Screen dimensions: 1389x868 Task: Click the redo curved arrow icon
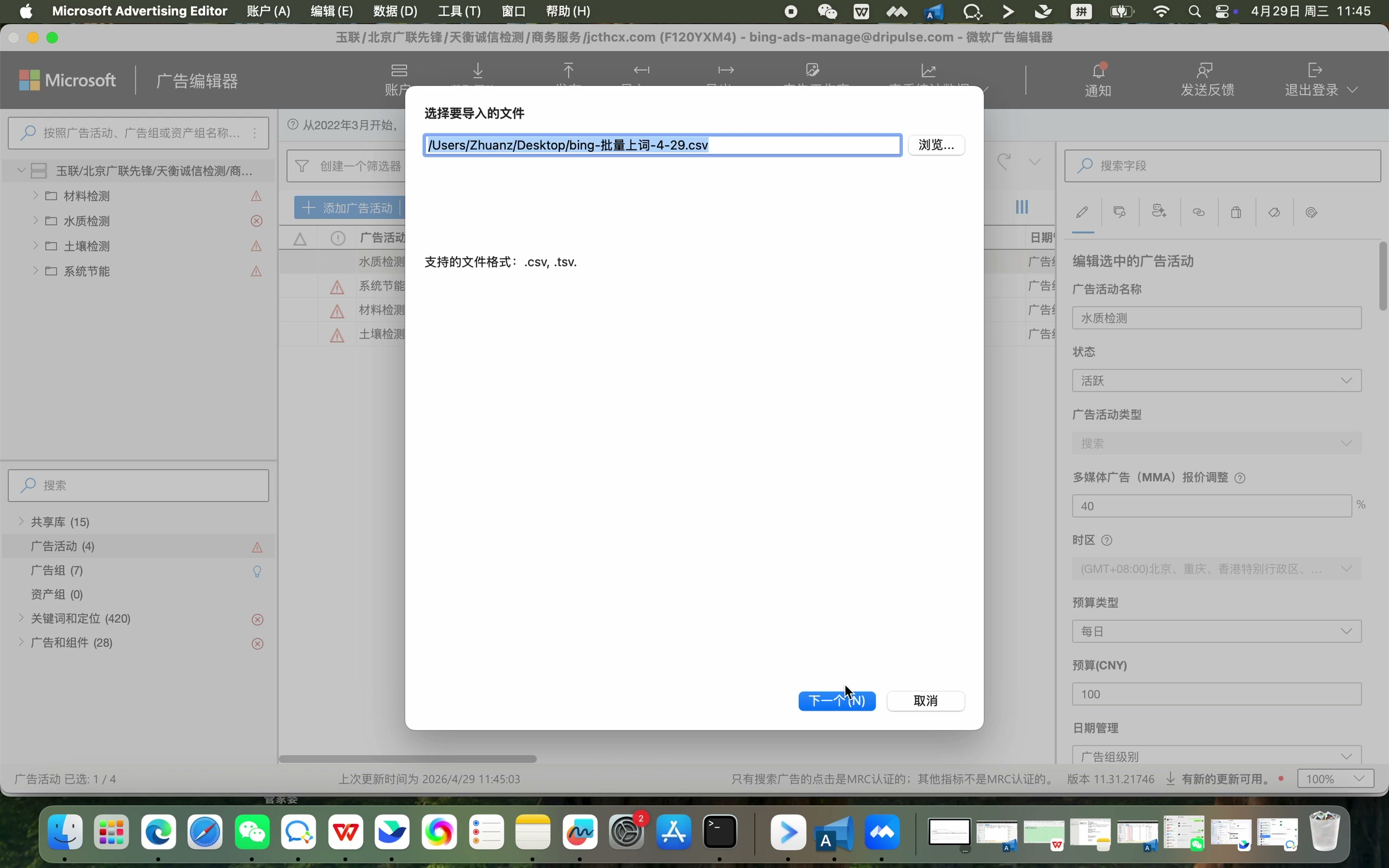pyautogui.click(x=1003, y=161)
